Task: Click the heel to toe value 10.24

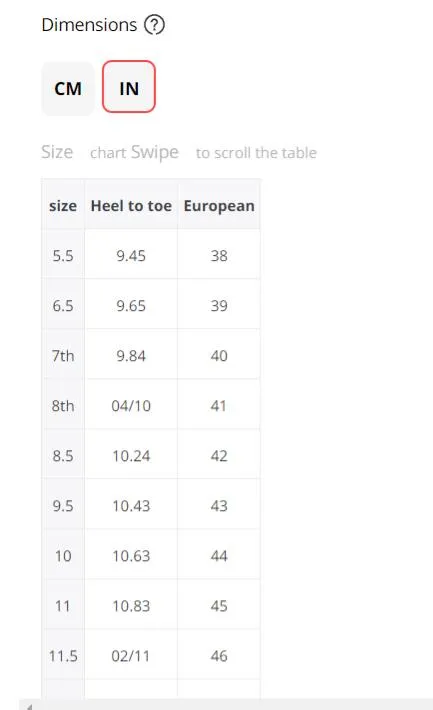Action: click(131, 456)
